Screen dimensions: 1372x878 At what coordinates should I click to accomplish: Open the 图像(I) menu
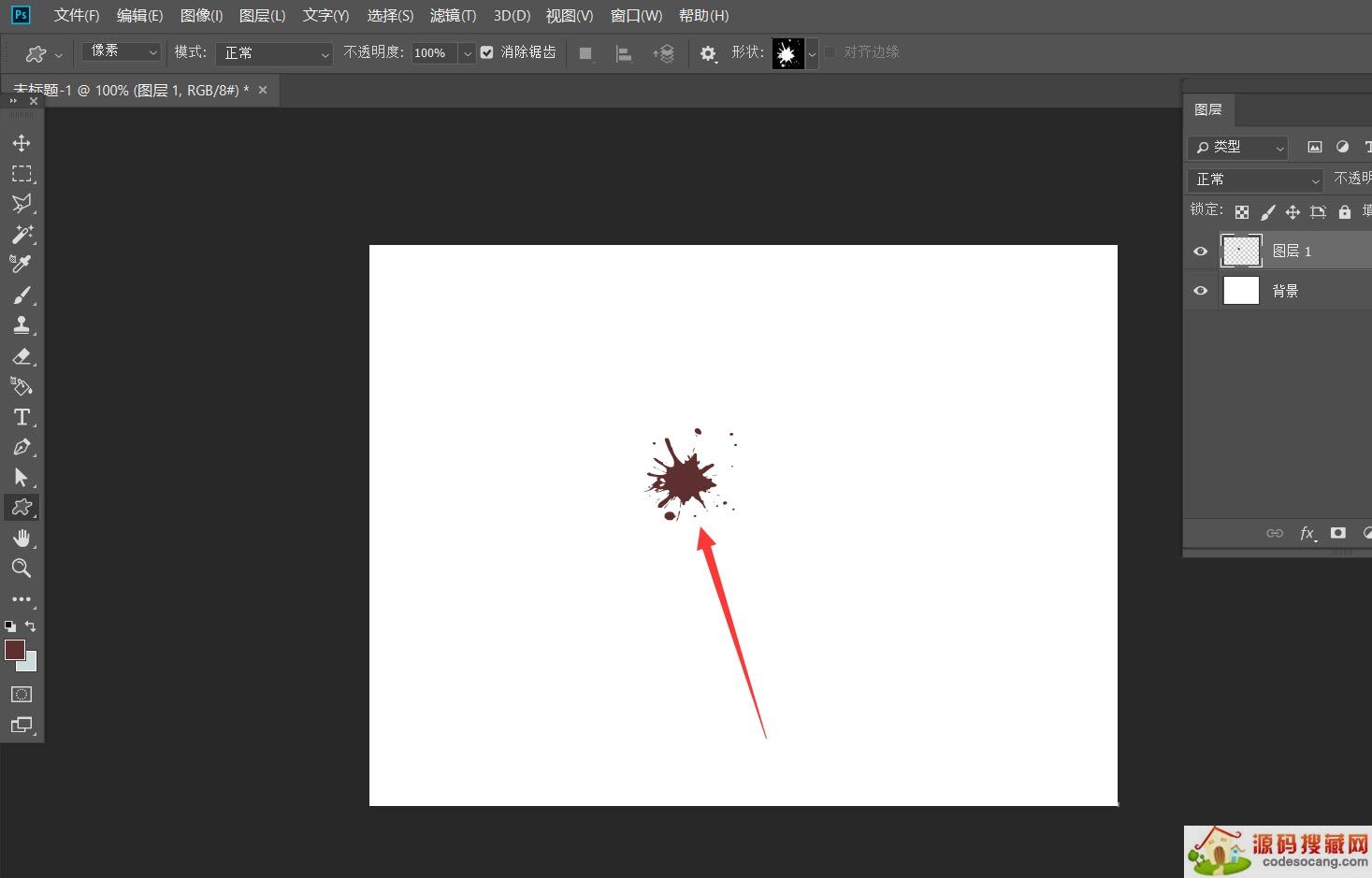click(201, 16)
